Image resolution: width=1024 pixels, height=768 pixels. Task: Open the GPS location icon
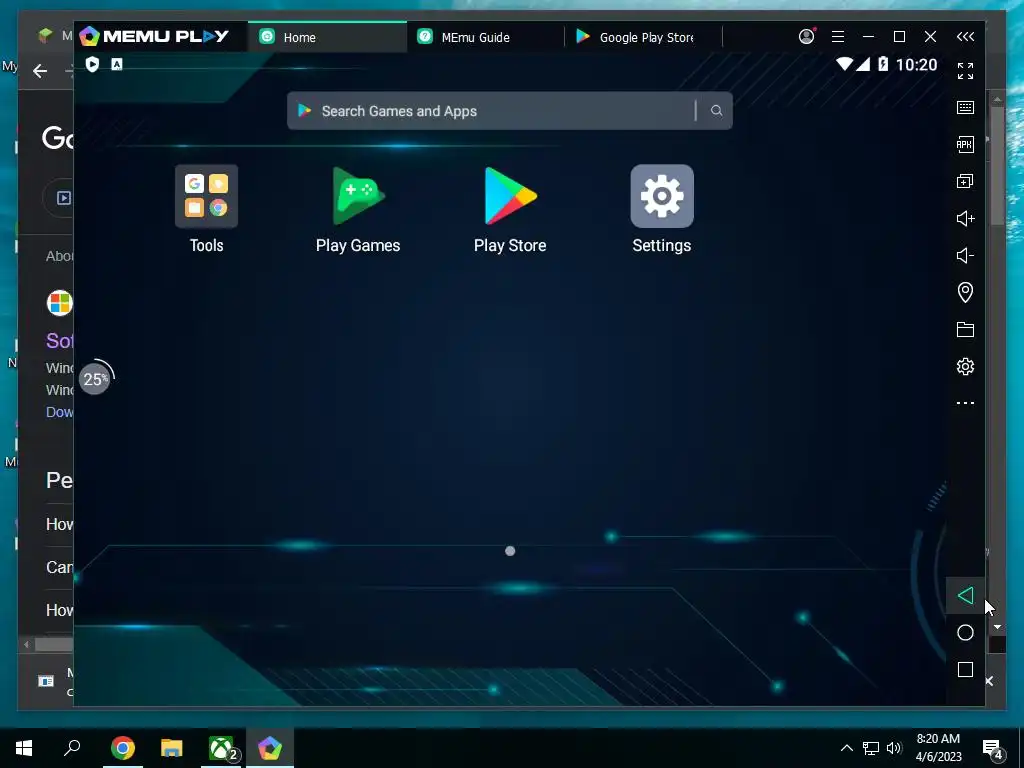(x=965, y=292)
